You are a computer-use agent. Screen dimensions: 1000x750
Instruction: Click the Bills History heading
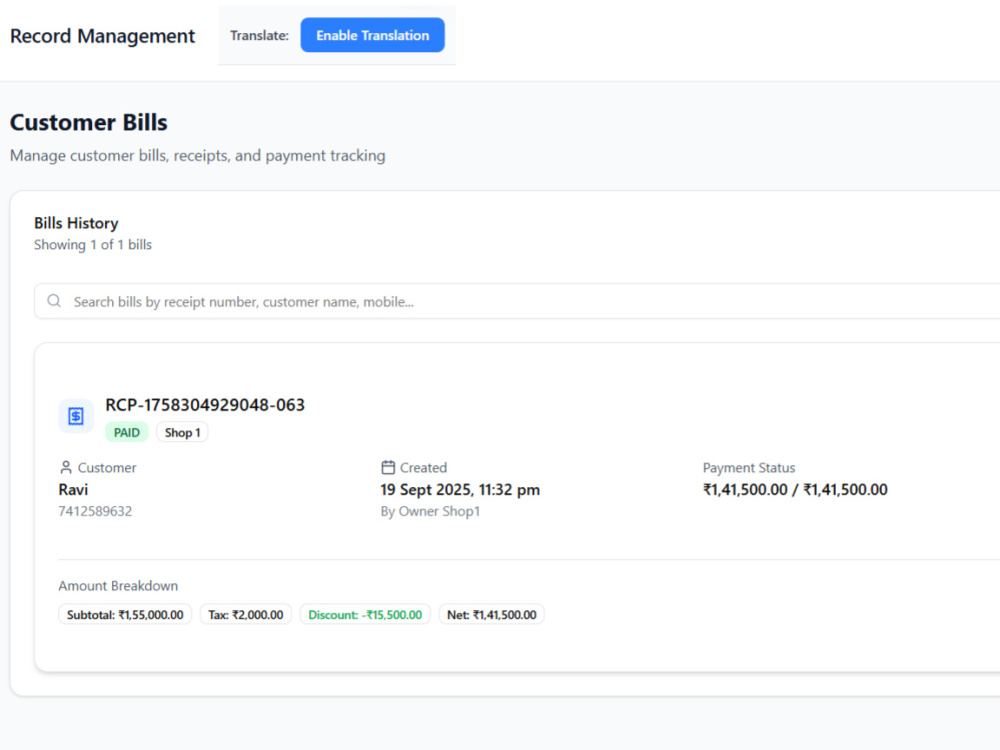pos(76,223)
